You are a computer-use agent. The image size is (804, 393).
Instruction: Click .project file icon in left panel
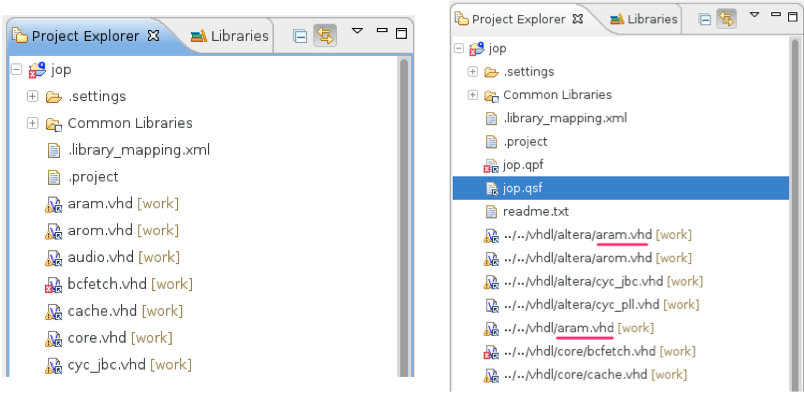click(x=54, y=177)
